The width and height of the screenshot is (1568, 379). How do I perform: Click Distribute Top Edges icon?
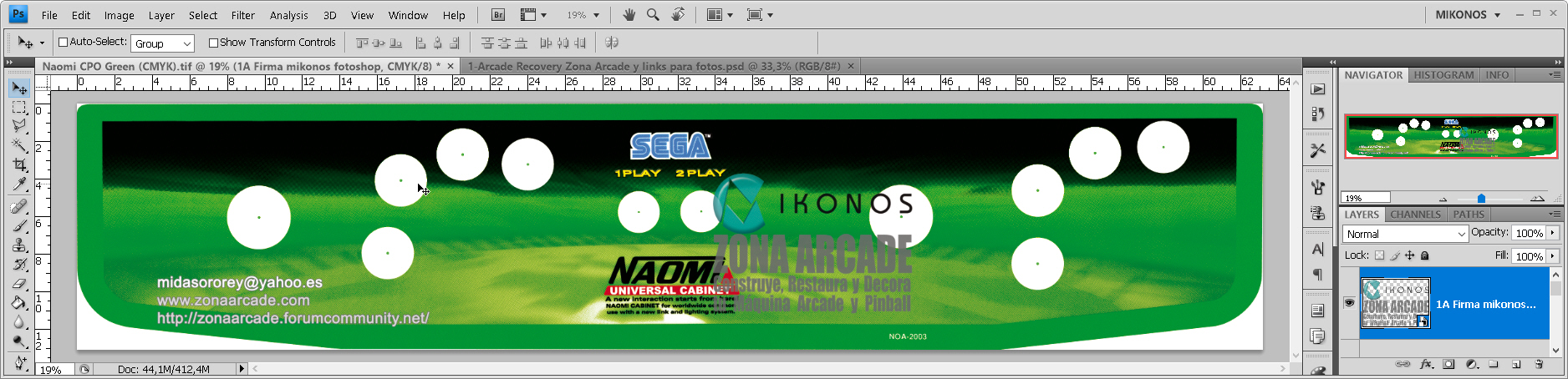pyautogui.click(x=487, y=43)
